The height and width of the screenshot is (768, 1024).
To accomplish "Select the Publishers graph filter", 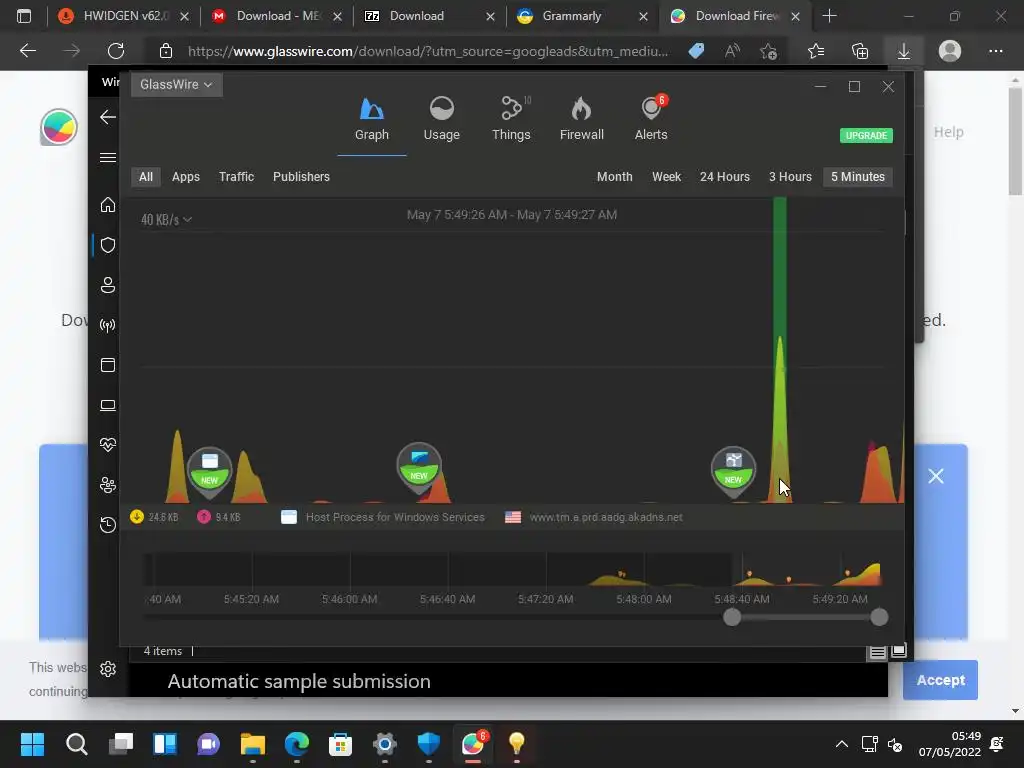I will coord(301,176).
